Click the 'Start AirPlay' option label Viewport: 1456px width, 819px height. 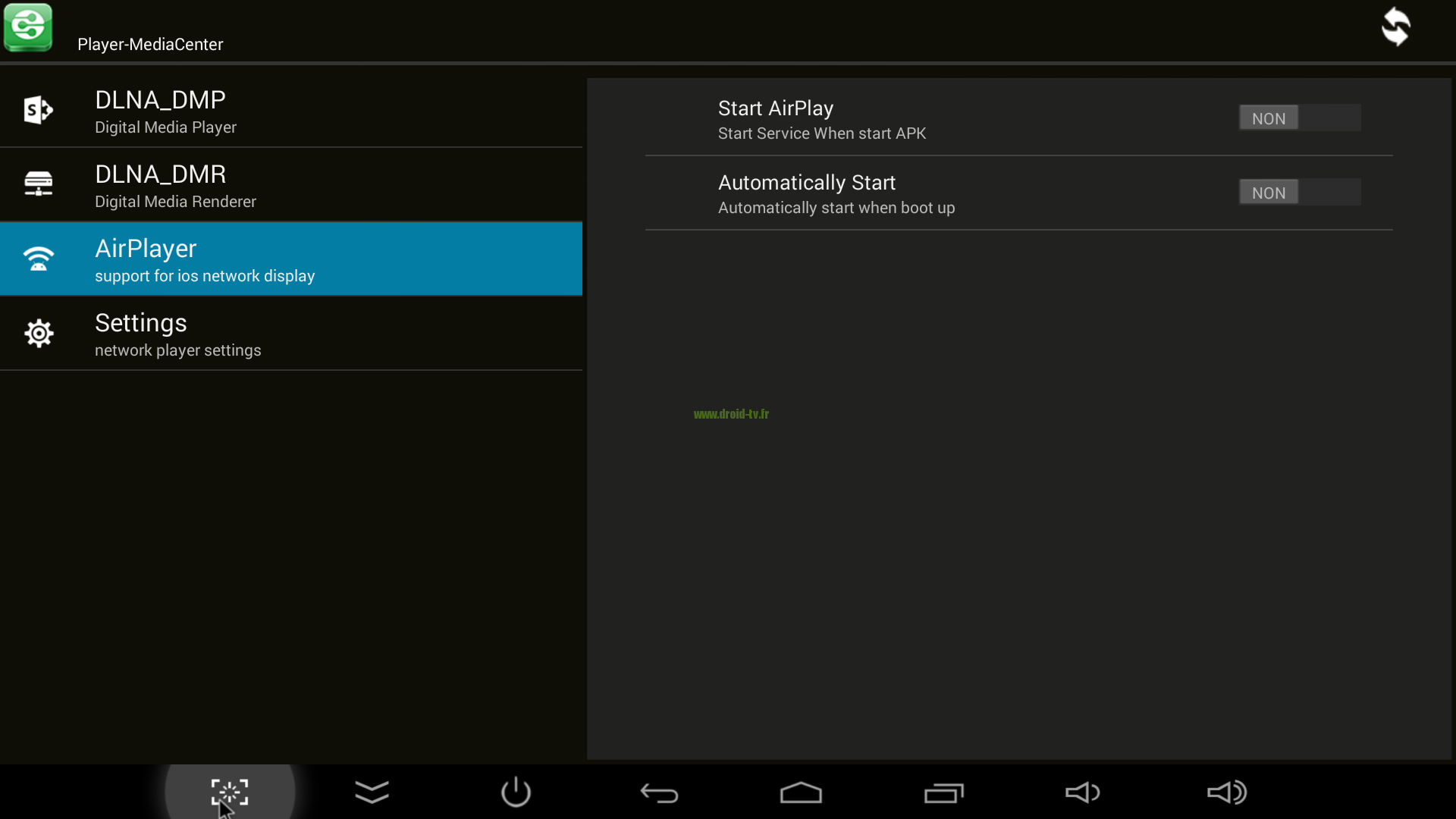pyautogui.click(x=776, y=108)
